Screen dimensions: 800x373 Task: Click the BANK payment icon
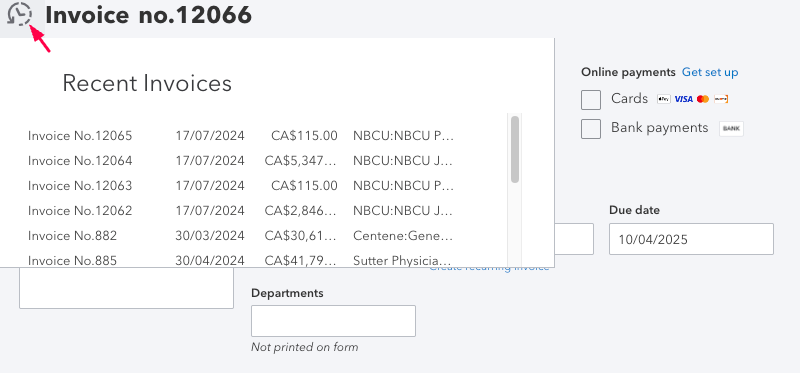click(x=731, y=129)
